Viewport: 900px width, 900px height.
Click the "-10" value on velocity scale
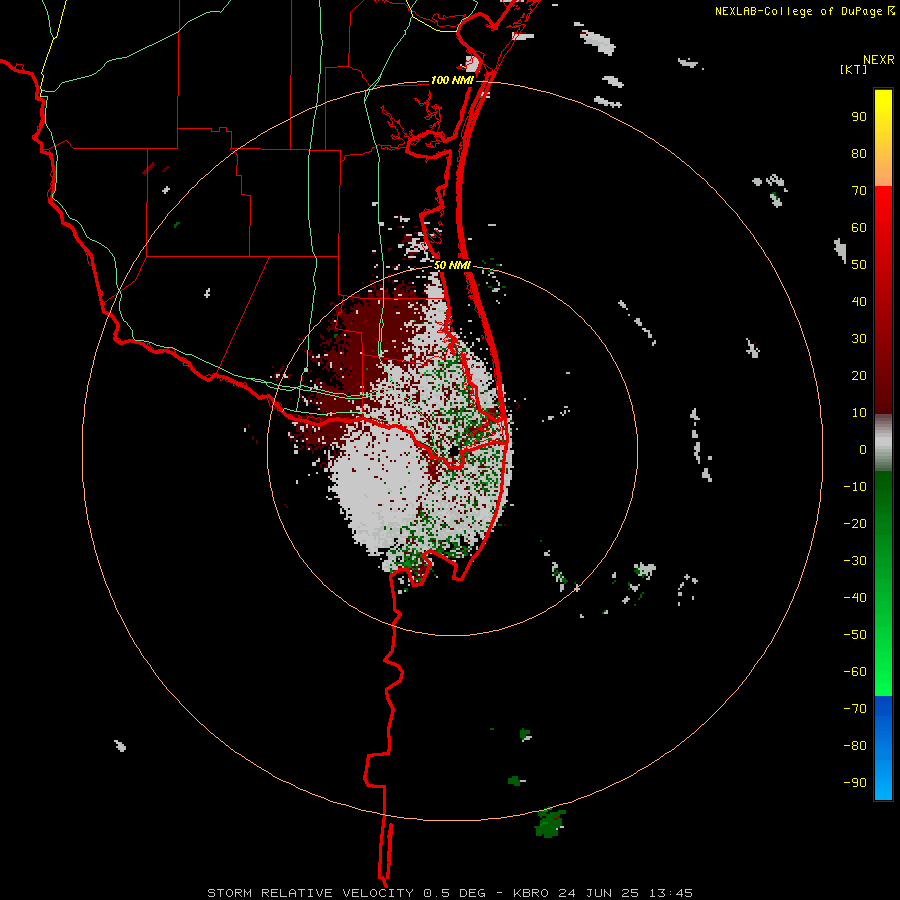(x=855, y=487)
